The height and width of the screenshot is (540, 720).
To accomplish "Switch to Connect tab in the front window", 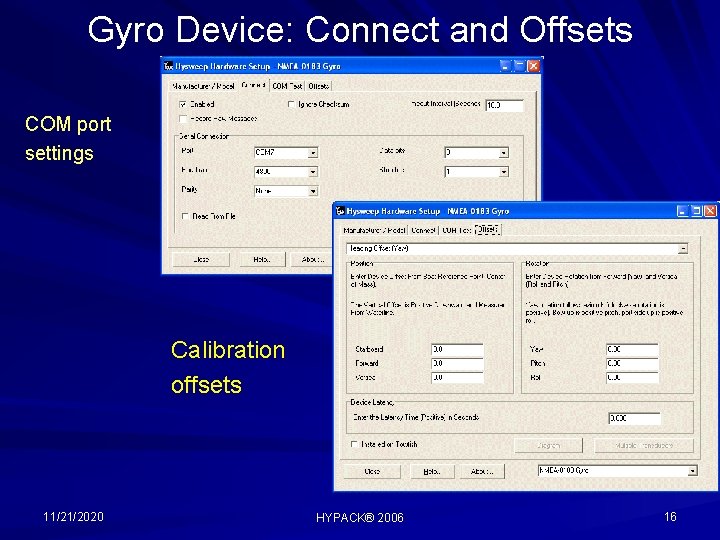I will coord(423,230).
